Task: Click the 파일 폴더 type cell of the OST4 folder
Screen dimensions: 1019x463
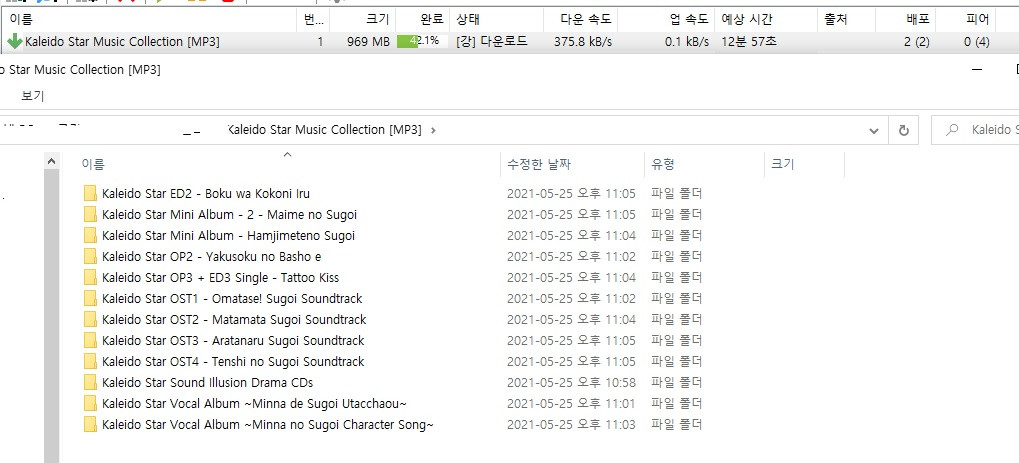Action: click(x=677, y=362)
